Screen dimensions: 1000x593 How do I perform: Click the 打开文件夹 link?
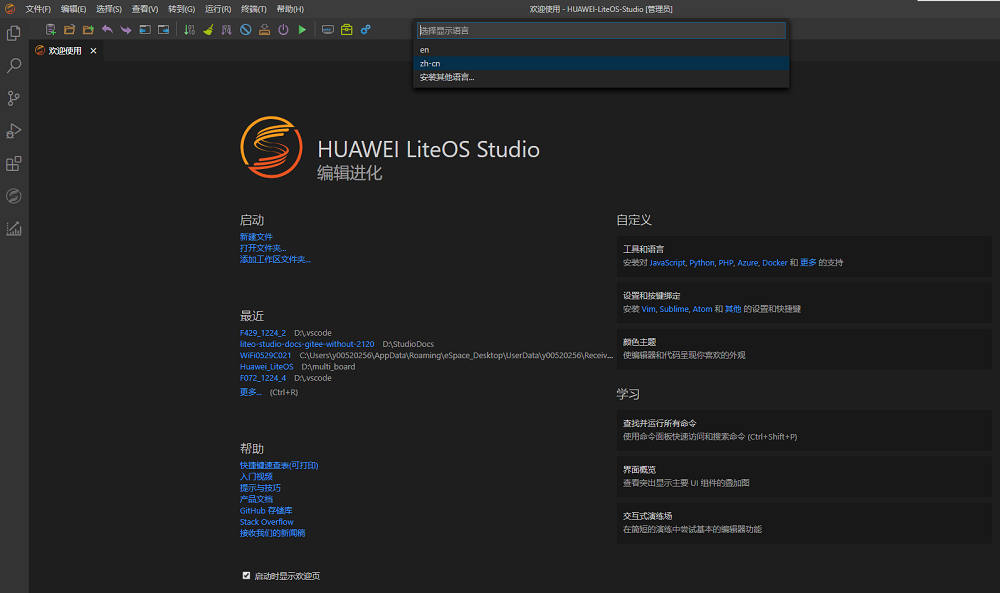click(263, 248)
